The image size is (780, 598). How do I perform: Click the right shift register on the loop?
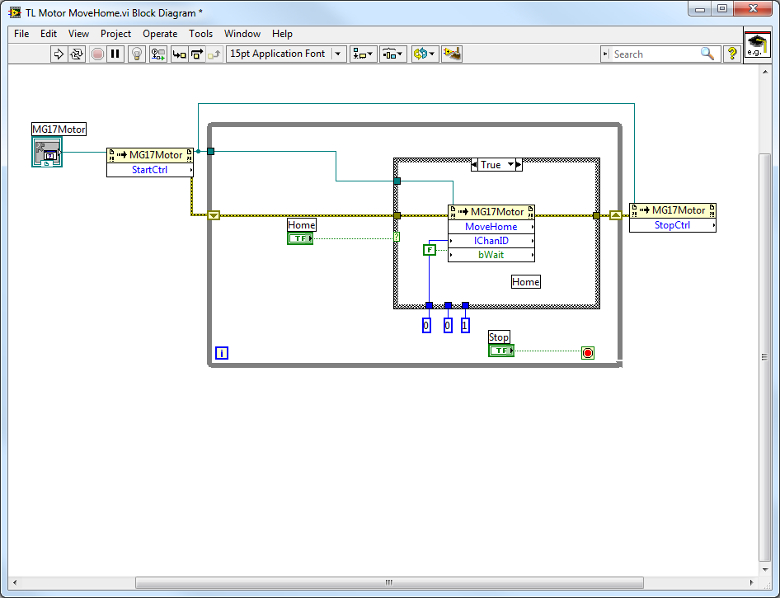615,215
